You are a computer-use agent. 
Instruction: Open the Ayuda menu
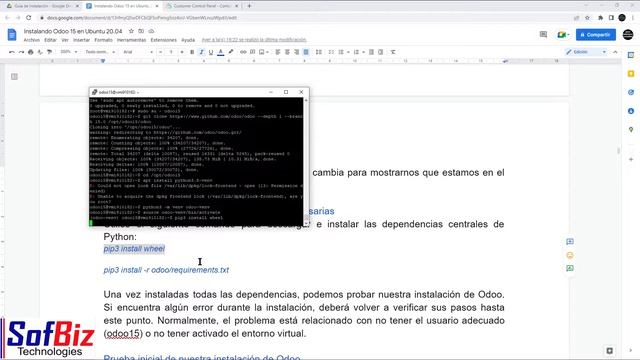coord(188,40)
